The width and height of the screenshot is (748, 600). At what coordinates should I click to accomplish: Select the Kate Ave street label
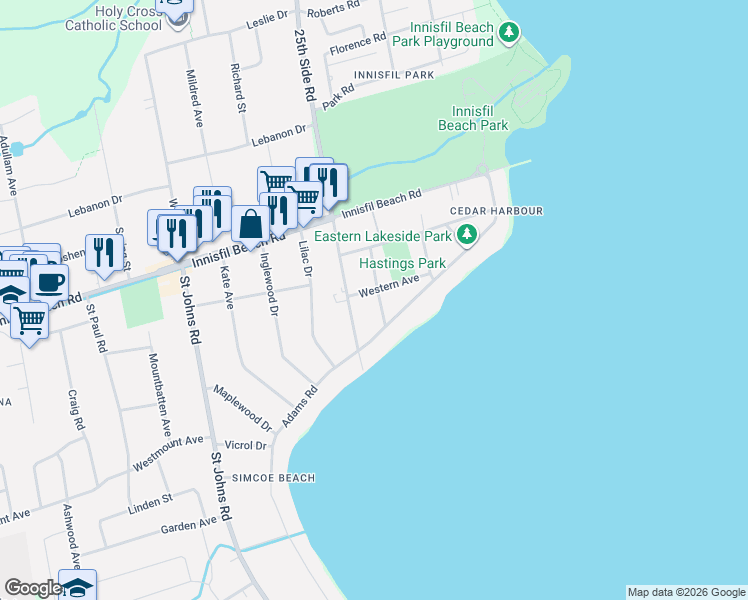click(x=227, y=287)
